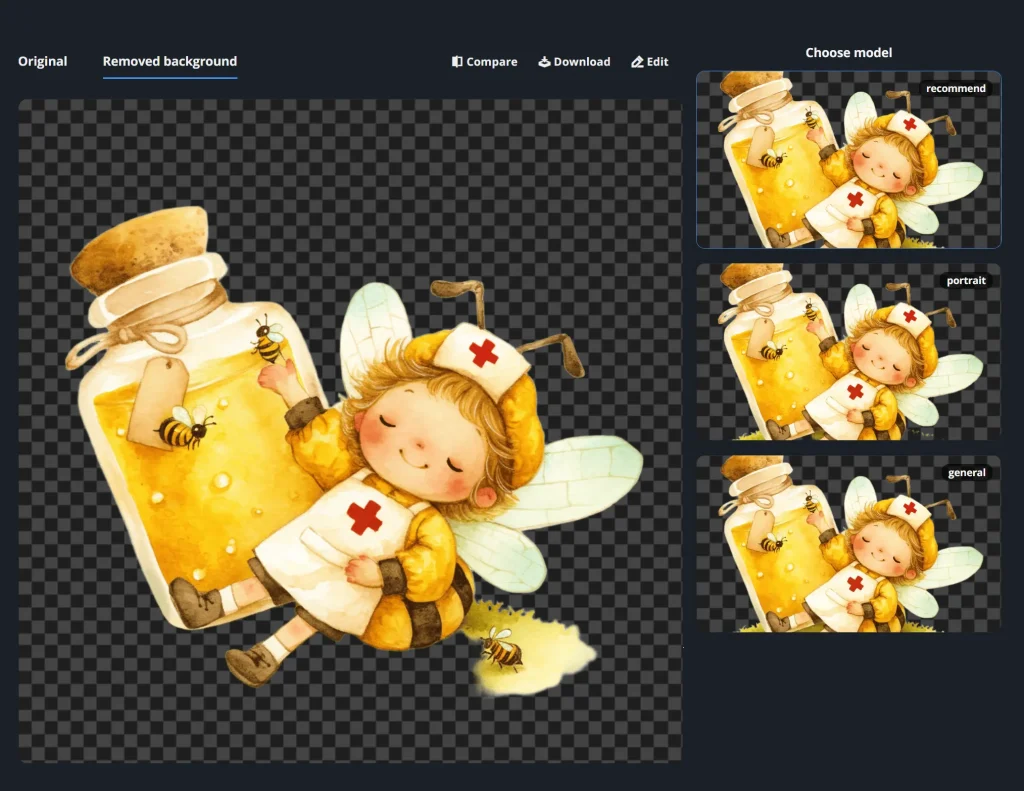Click the 'general' badge label
The height and width of the screenshot is (791, 1024).
tap(966, 473)
